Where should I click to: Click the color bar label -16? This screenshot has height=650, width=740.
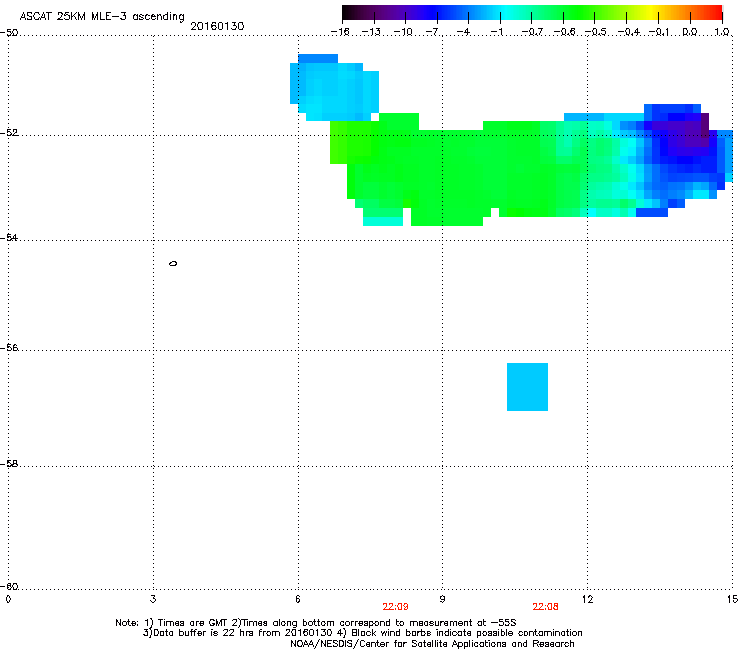(x=340, y=32)
